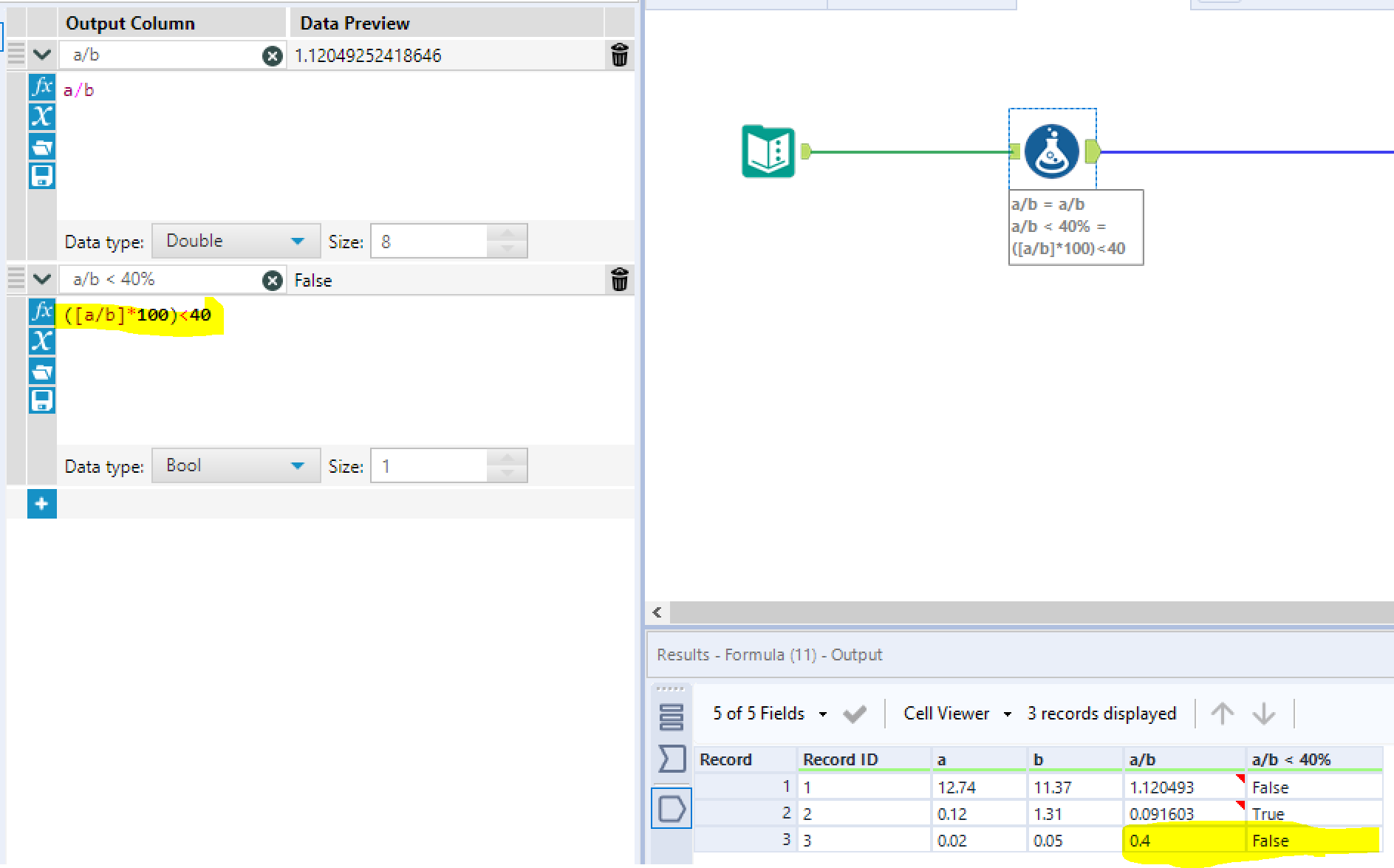Delete the a/b < 40% column via its trash icon
The width and height of the screenshot is (1394, 868).
pos(620,280)
